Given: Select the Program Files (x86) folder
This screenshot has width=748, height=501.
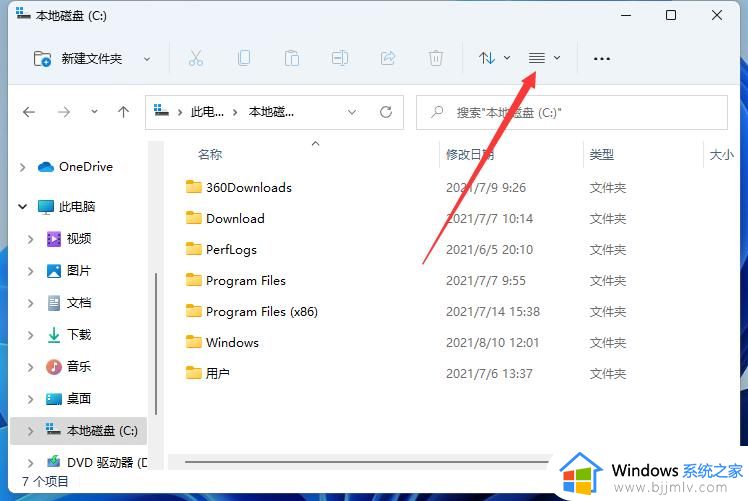Looking at the screenshot, I should click(x=251, y=312).
